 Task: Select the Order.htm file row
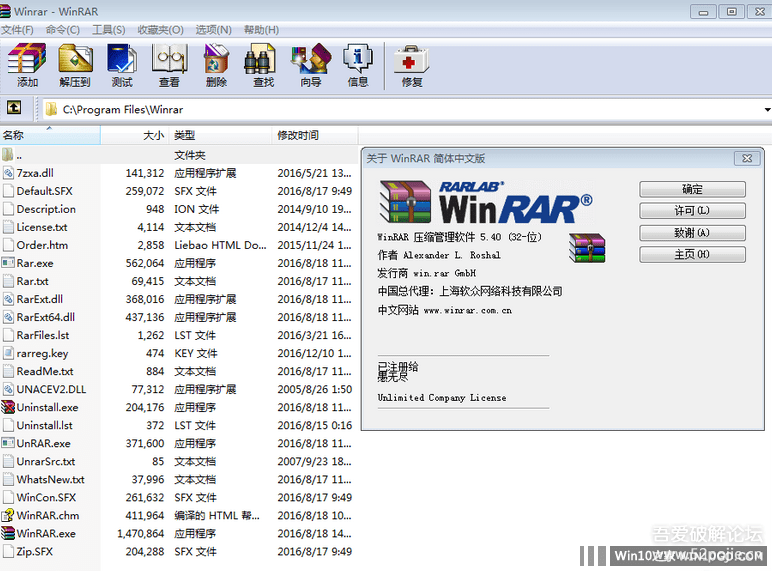coord(179,245)
